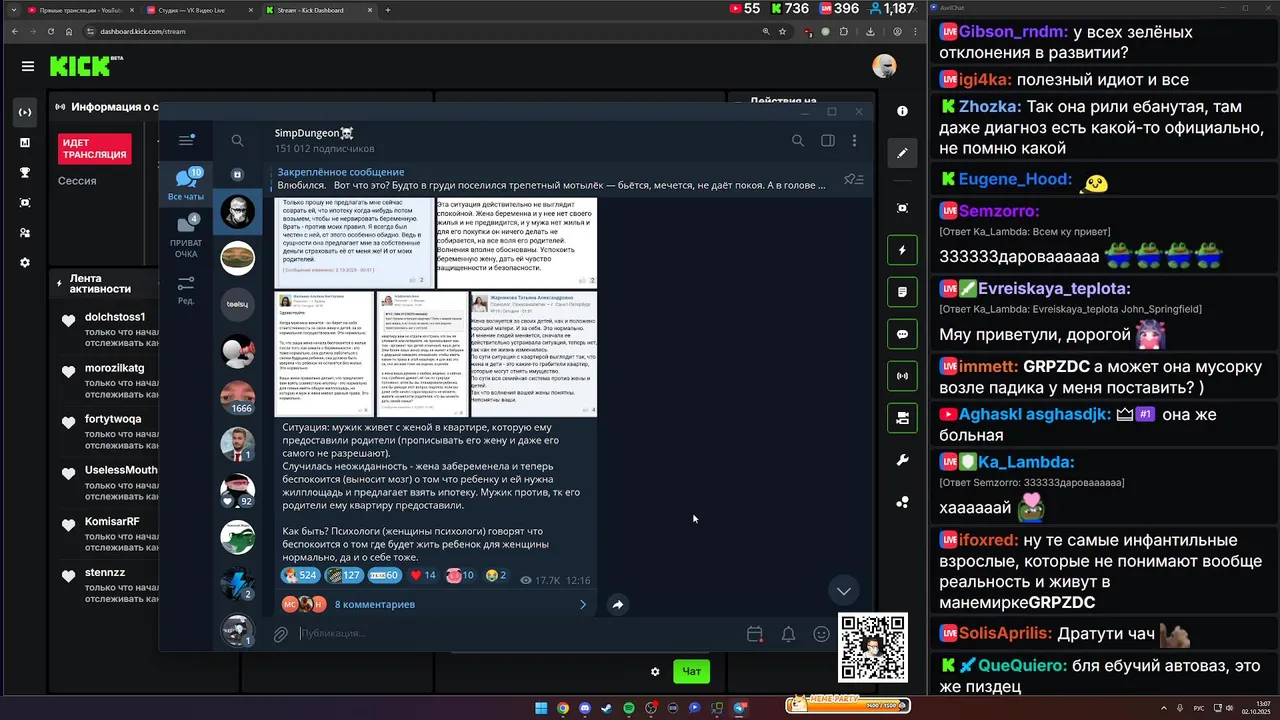Click dolchstoss1 in activity feed
The height and width of the screenshot is (720, 1280).
pyautogui.click(x=115, y=317)
